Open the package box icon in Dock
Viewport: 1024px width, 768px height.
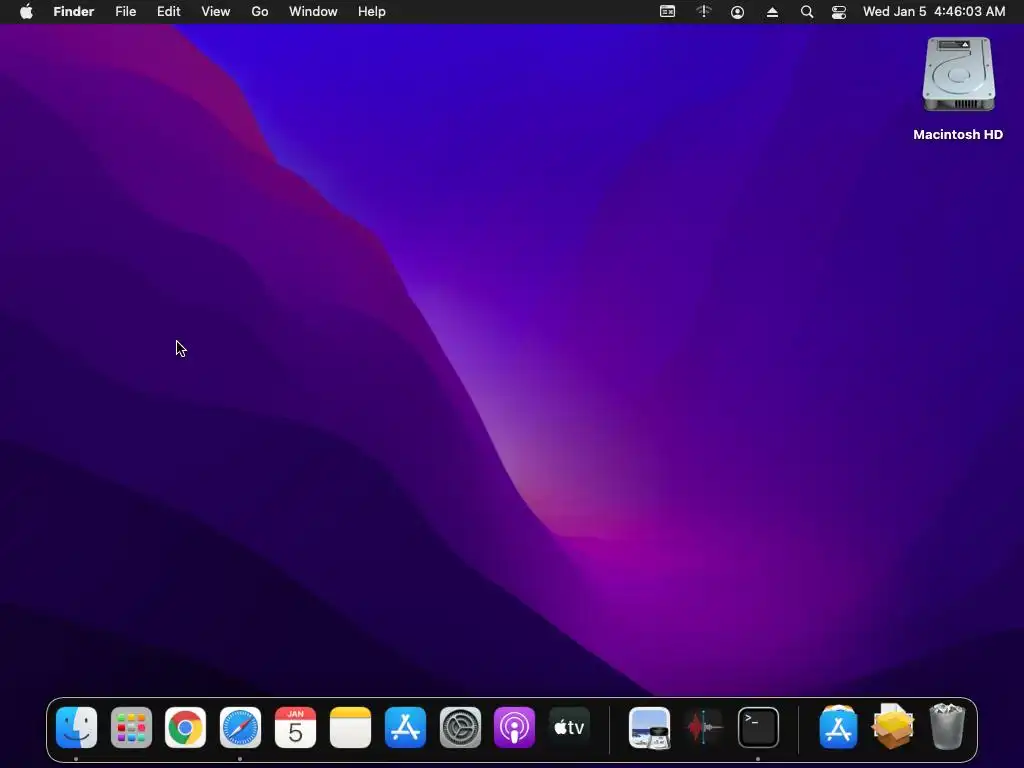893,728
